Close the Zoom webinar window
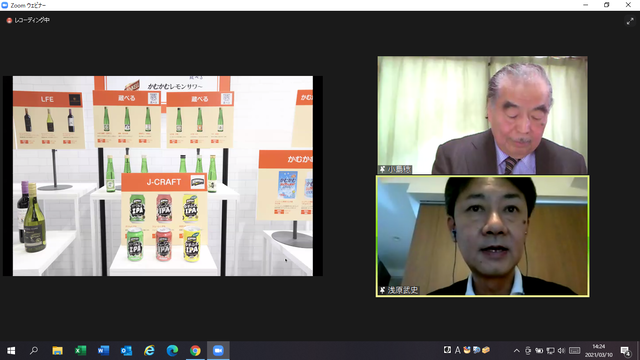This screenshot has width=640, height=360. (628, 5)
